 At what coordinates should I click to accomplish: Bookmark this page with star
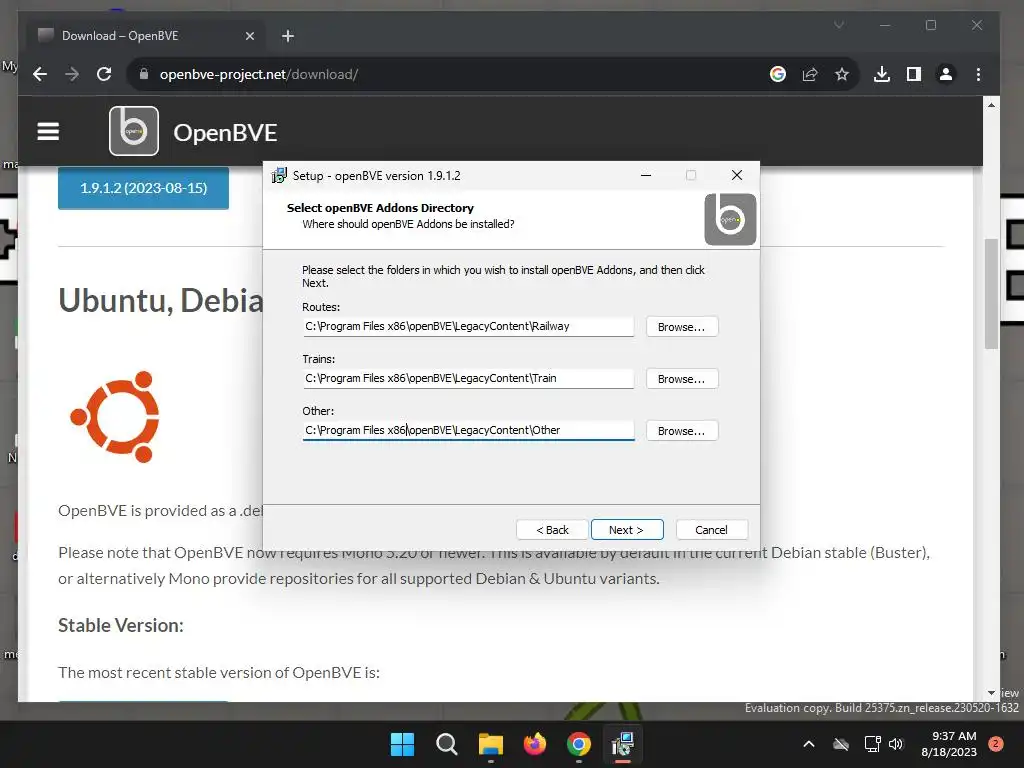pos(842,74)
